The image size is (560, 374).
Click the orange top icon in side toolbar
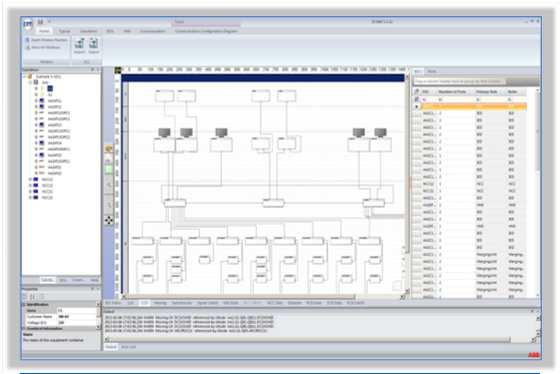[x=109, y=149]
